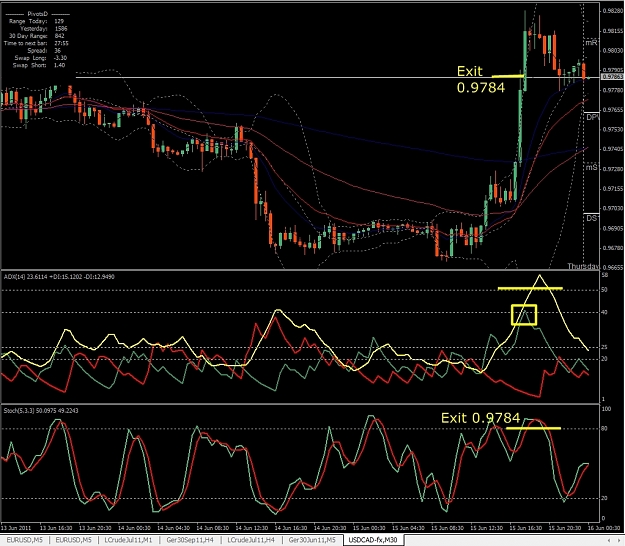Click the Stoch(5,3,3) indicator label
This screenshot has width=625, height=546.
(x=41, y=410)
